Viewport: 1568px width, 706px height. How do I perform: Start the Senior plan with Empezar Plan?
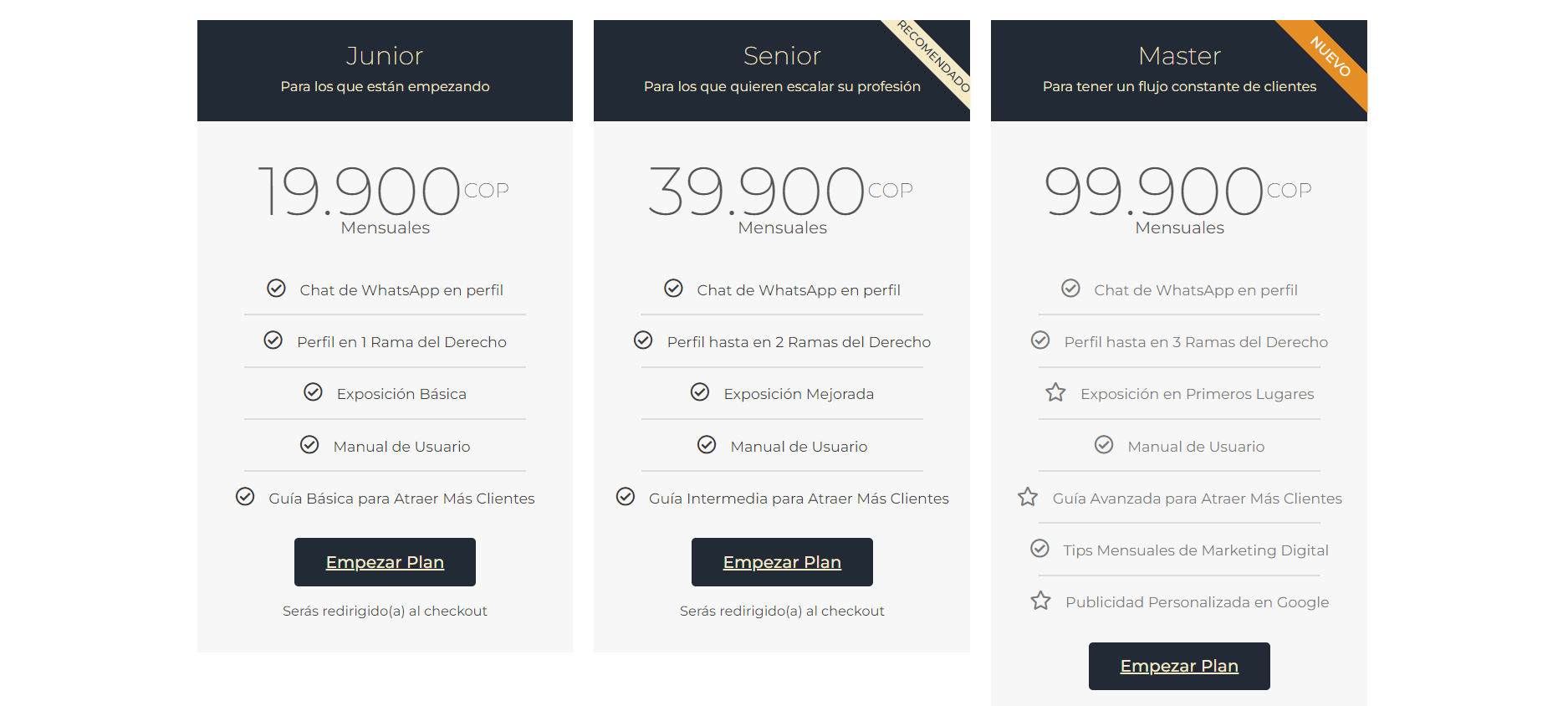(782, 562)
